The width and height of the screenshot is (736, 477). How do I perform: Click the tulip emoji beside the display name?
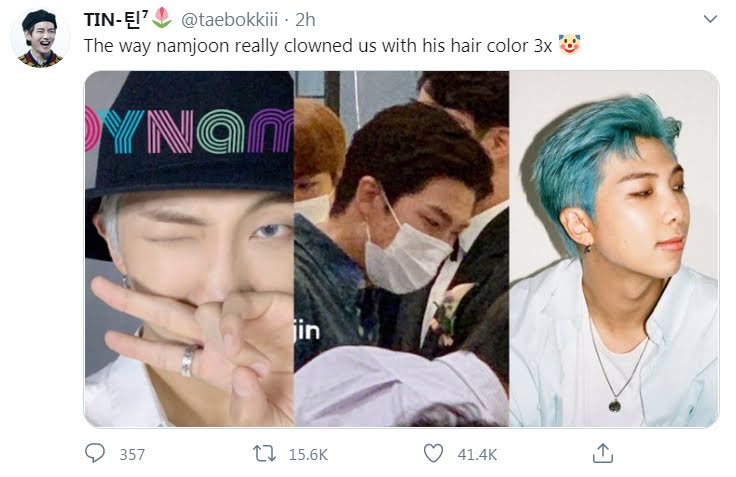[162, 18]
